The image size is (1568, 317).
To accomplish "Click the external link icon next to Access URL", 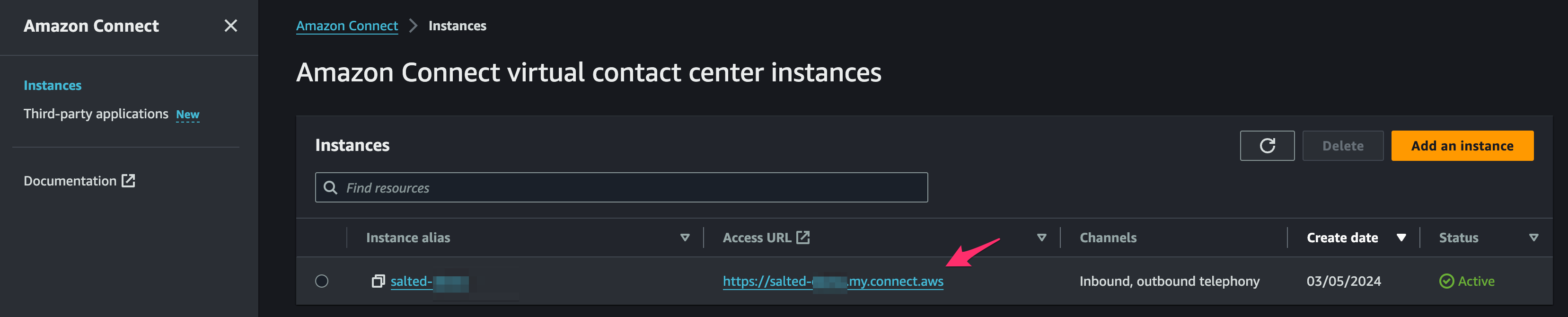I will click(x=803, y=238).
